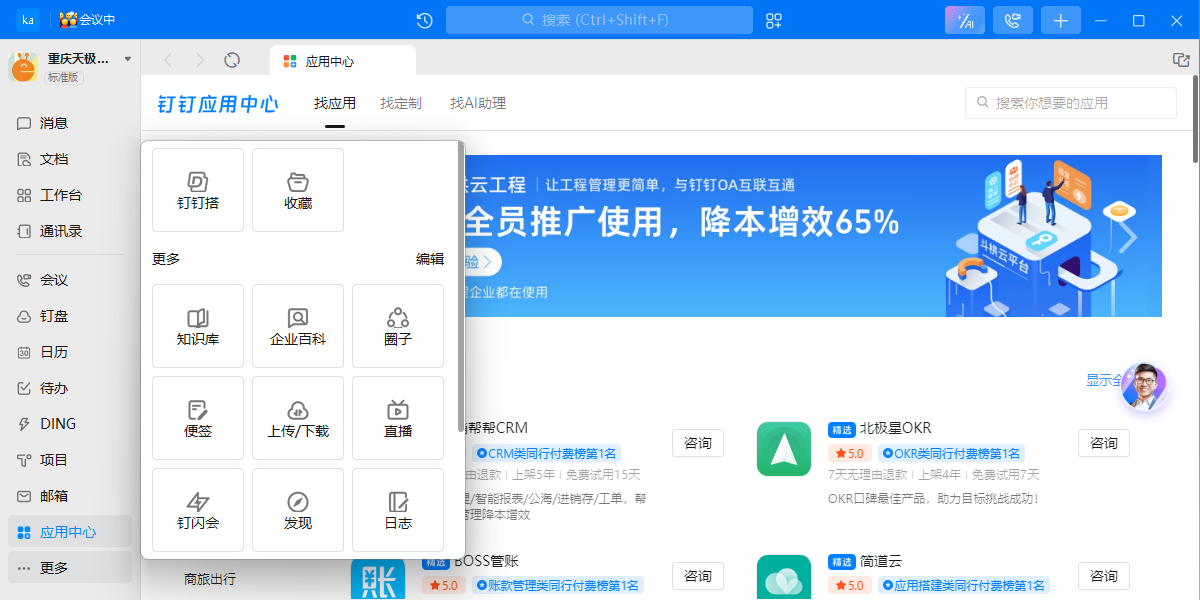Open 钉盘 in the sidebar
The image size is (1200, 600).
click(x=70, y=316)
